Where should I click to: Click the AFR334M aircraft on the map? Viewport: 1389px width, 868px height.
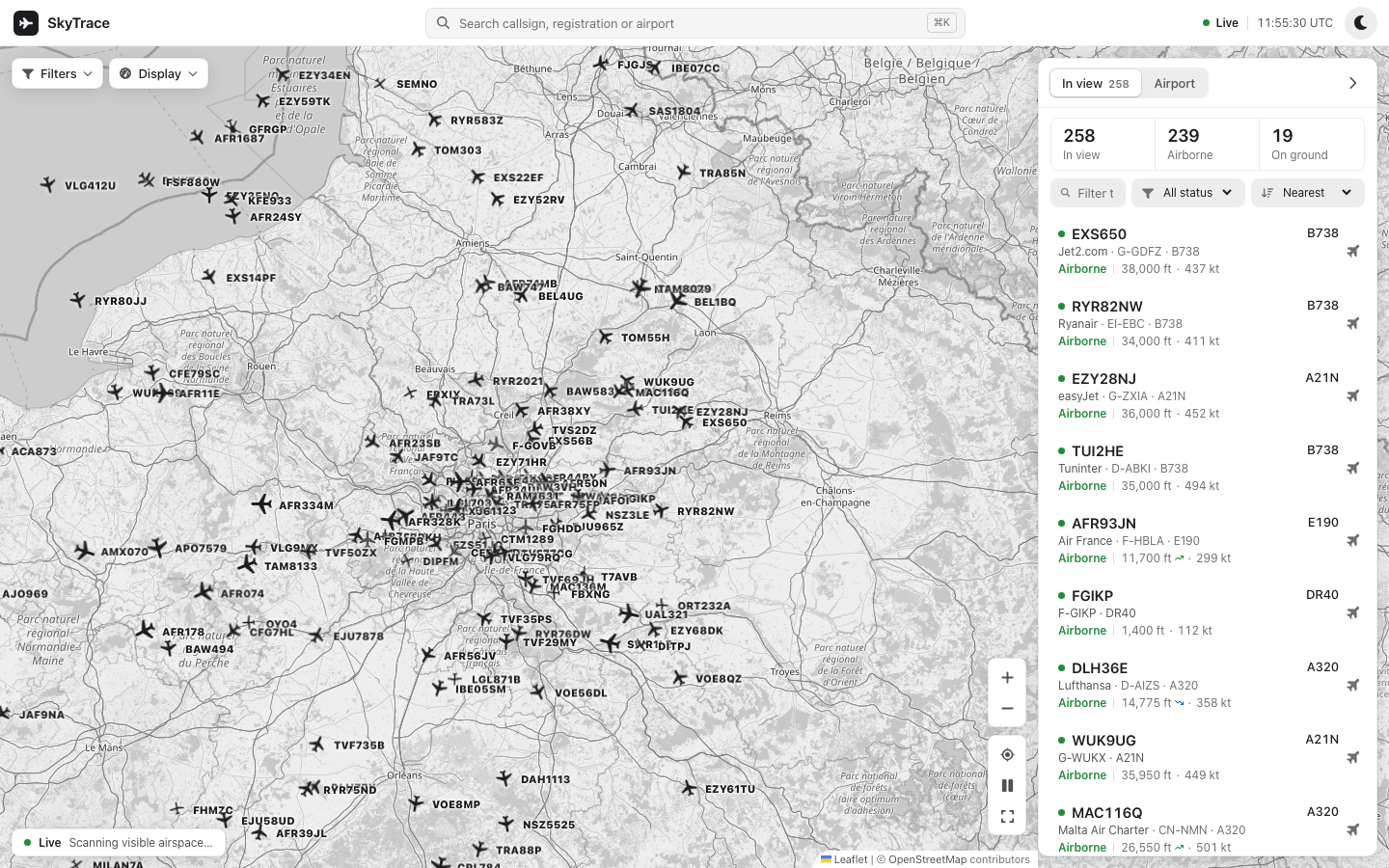click(x=261, y=503)
